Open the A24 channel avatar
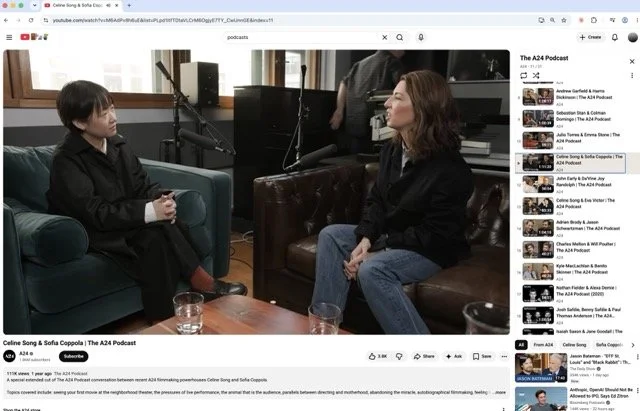This screenshot has width=640, height=411. coord(9,356)
